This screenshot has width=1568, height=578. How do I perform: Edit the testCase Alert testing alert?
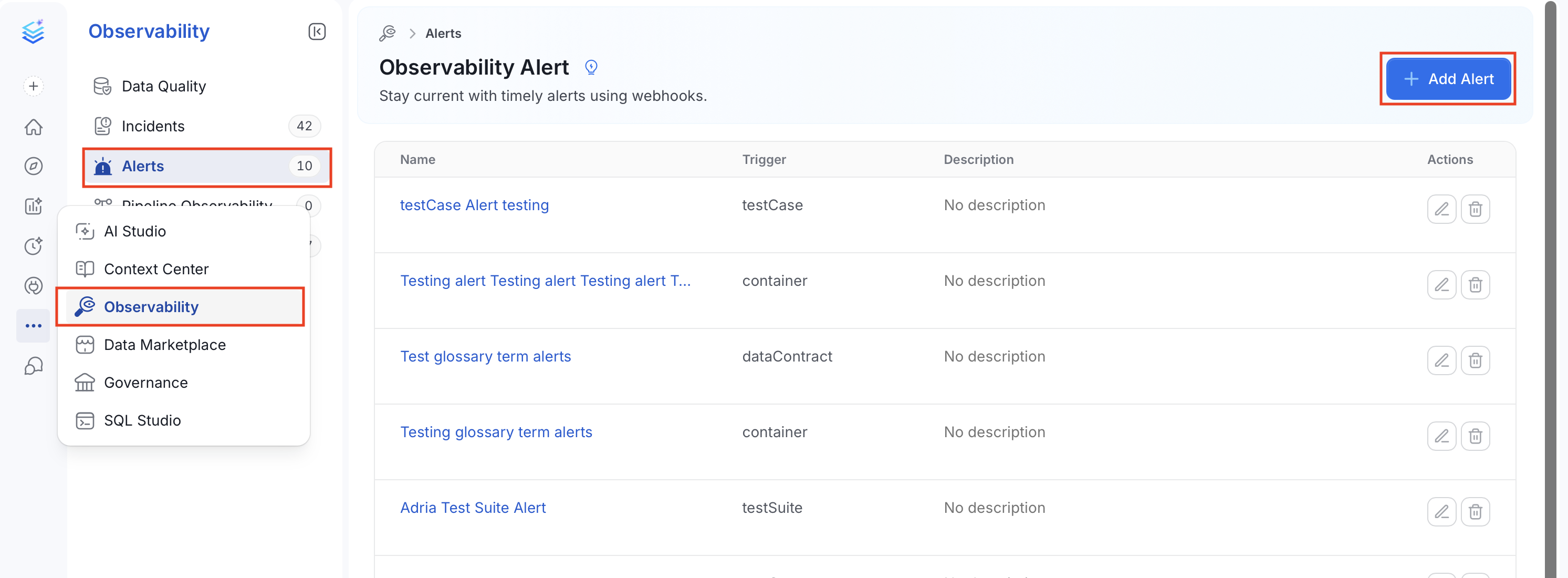click(x=1441, y=209)
